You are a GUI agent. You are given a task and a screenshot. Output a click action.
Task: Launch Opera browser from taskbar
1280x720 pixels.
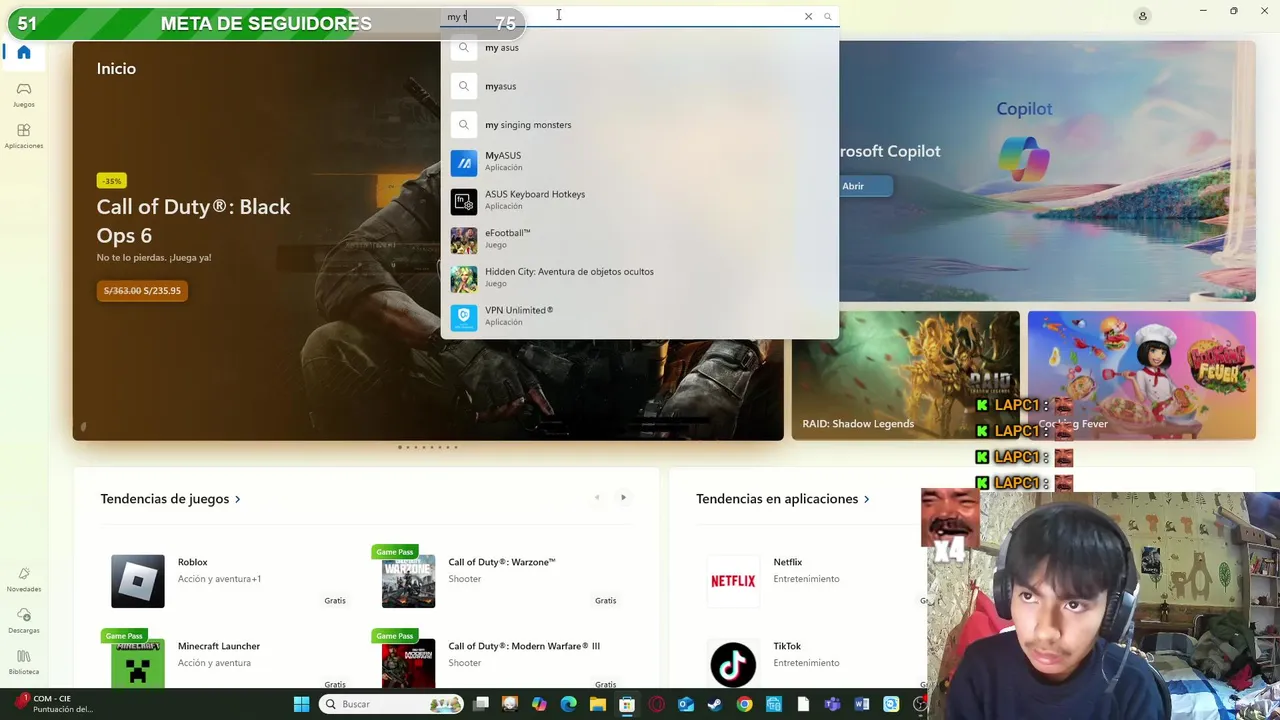pos(657,704)
